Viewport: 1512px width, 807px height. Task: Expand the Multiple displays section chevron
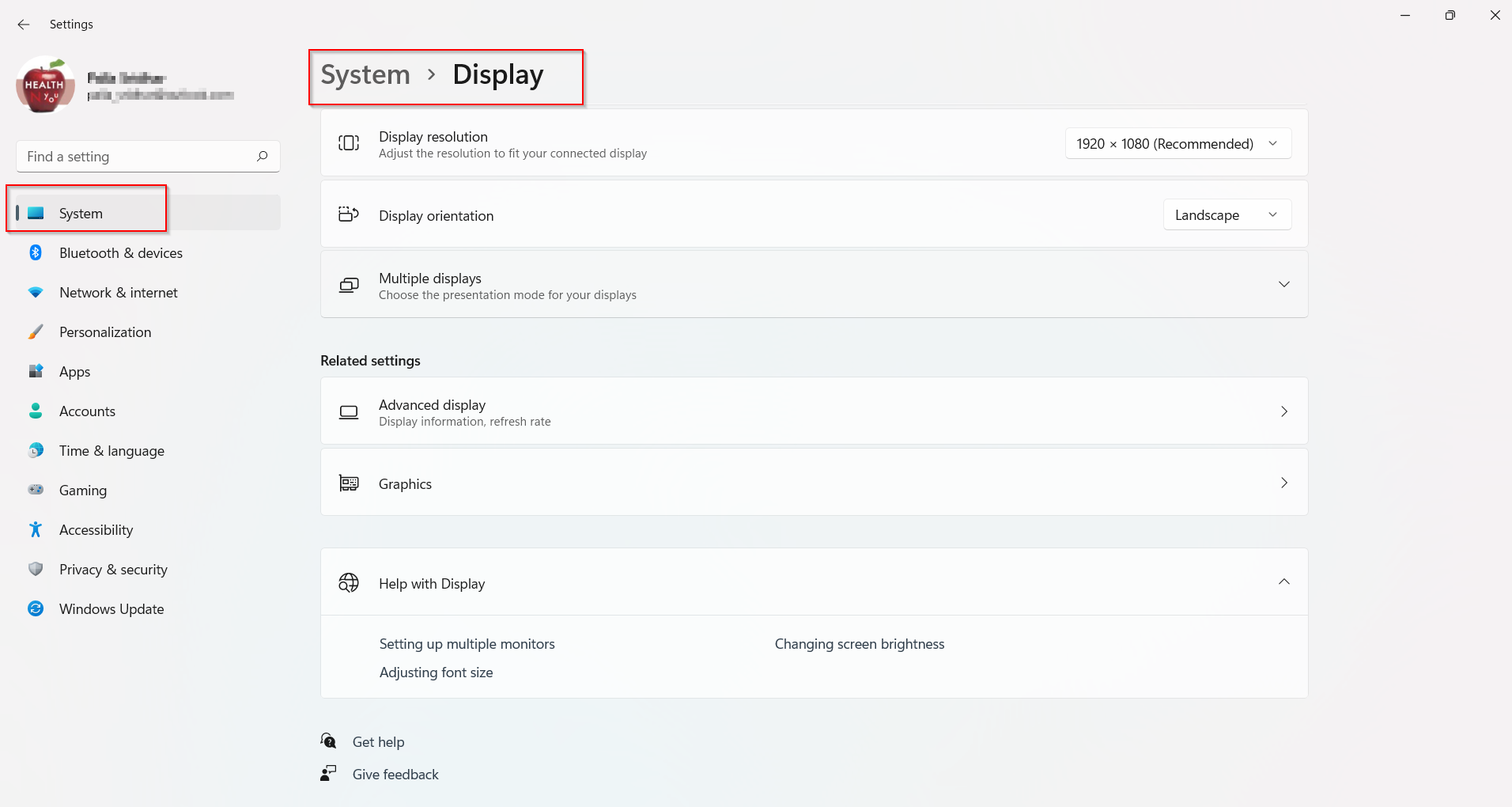pos(1284,284)
